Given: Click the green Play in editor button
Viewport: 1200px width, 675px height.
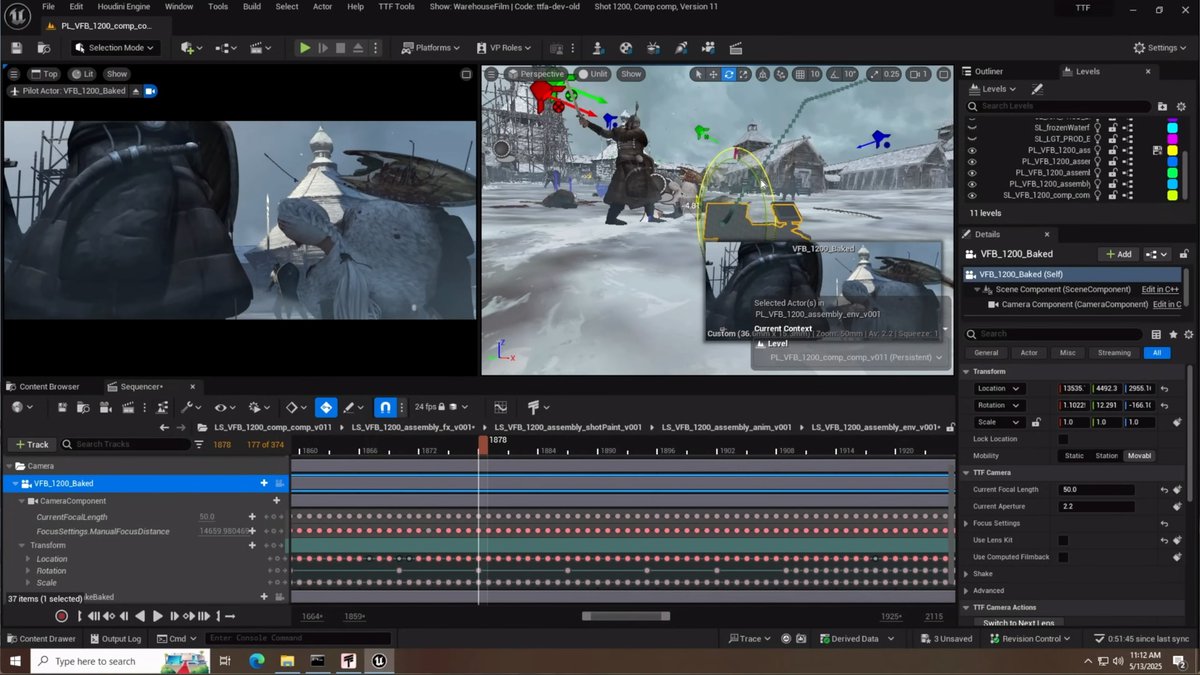Looking at the screenshot, I should click(305, 48).
